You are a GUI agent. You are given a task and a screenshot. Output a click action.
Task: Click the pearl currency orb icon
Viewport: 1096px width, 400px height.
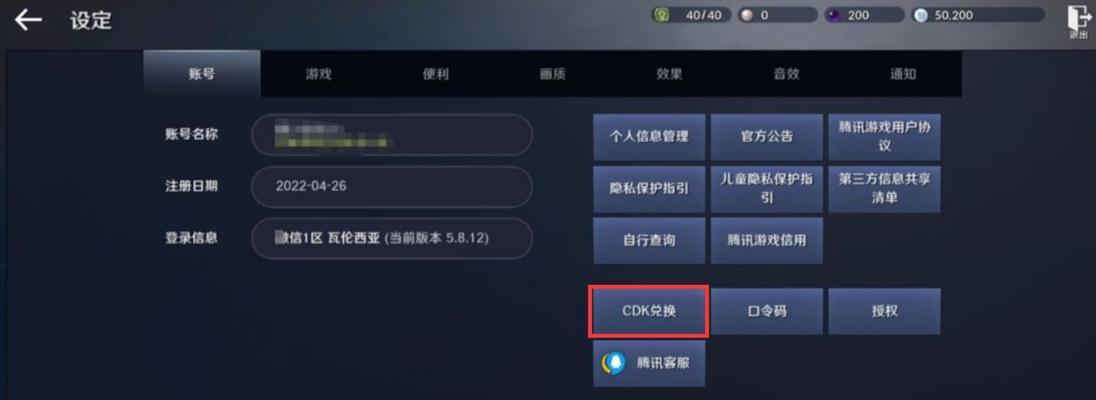click(747, 15)
